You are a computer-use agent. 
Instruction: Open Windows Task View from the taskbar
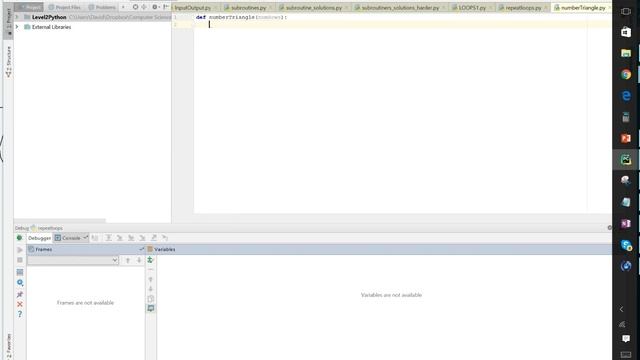point(626,11)
